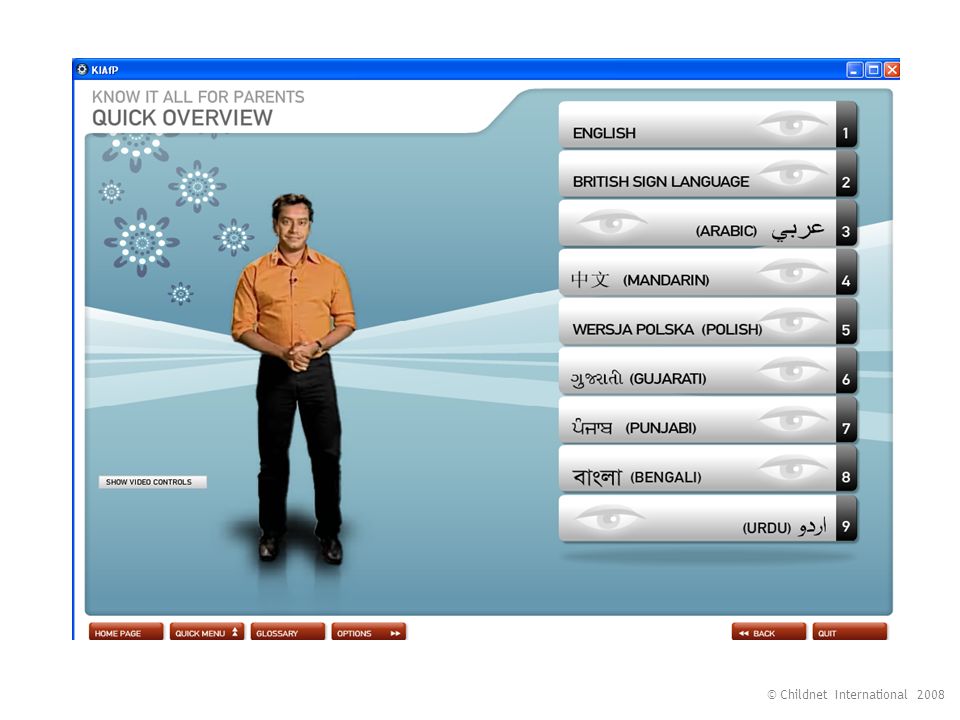Click number 5 tab beside Polish
This screenshot has width=960, height=720.
click(846, 322)
